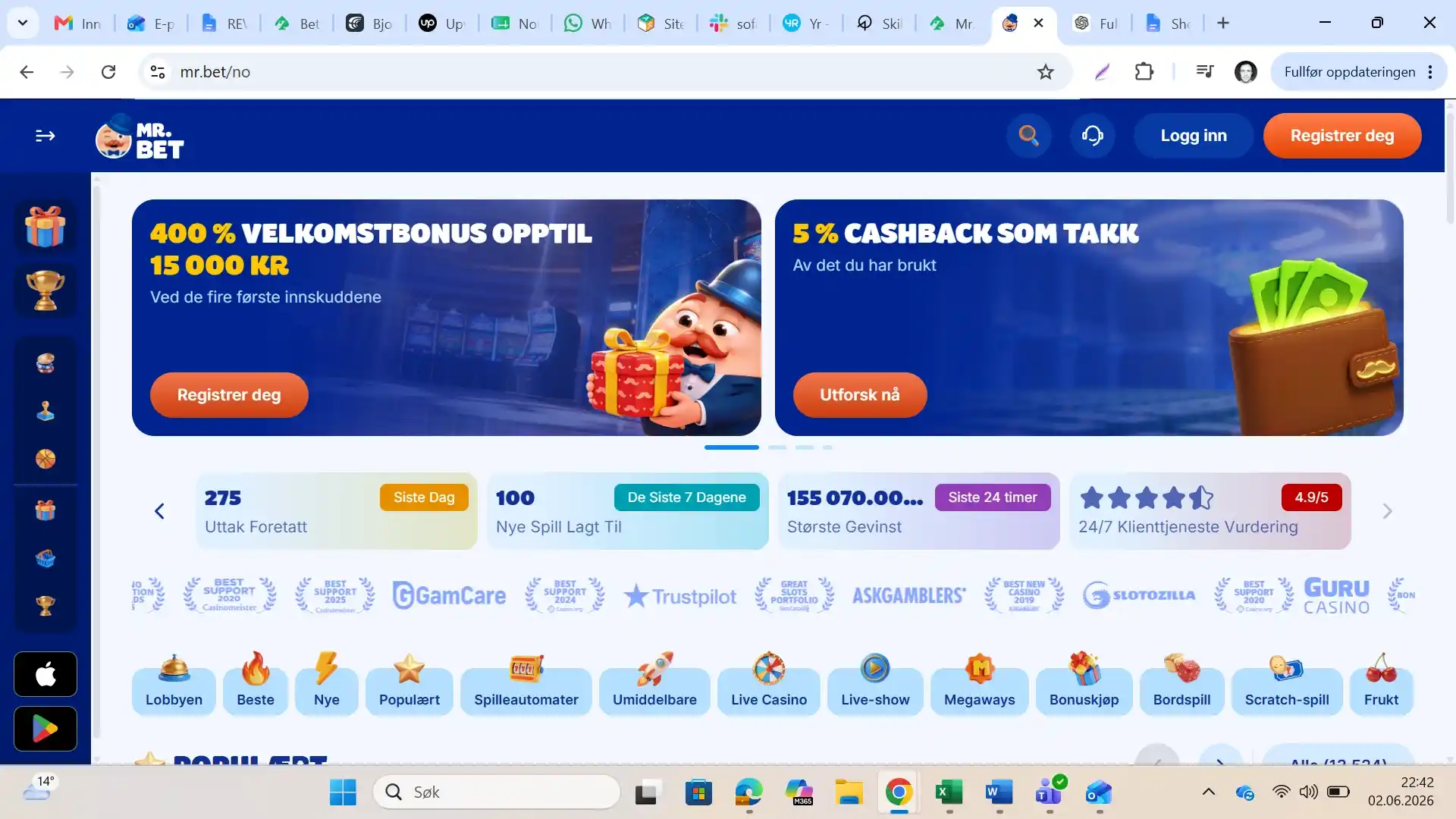Open Chrome menu beside Fullfør oppdateringen
This screenshot has width=1456, height=819.
click(1430, 72)
